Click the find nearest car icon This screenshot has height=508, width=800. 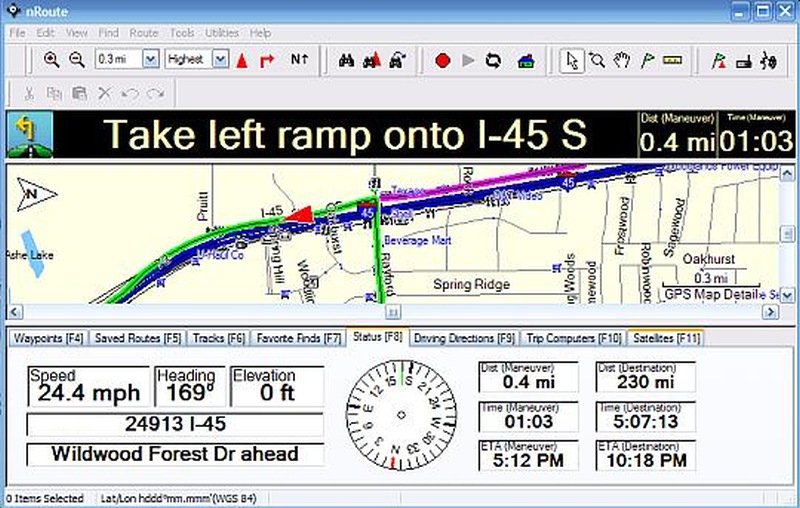[x=397, y=60]
